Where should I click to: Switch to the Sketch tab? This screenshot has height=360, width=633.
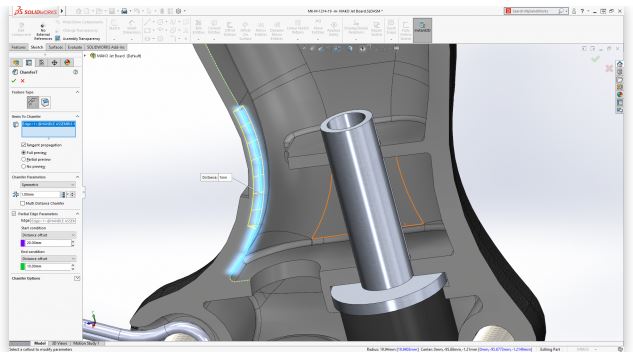(x=37, y=47)
